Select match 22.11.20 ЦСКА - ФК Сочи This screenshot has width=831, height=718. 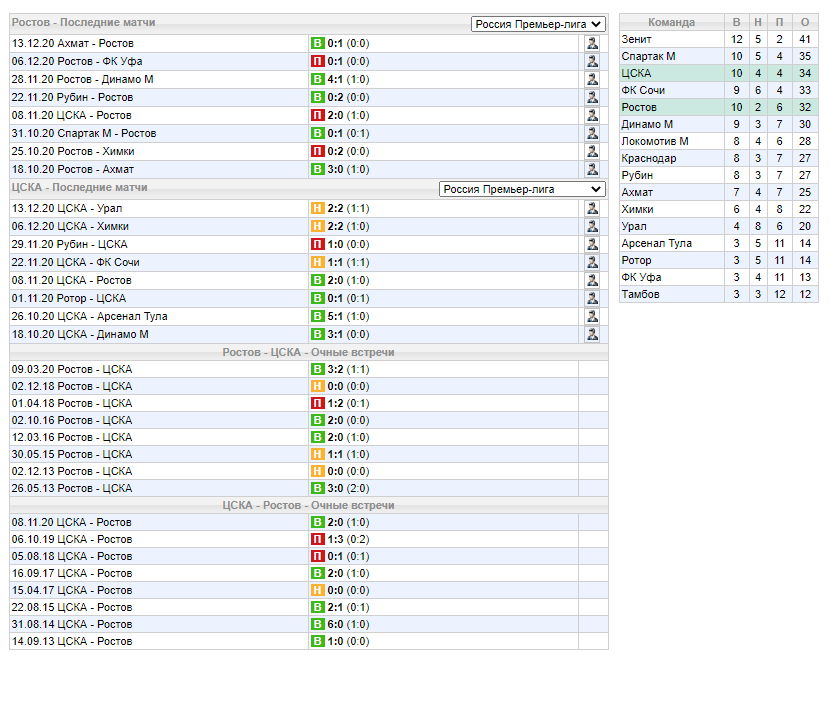pos(75,262)
